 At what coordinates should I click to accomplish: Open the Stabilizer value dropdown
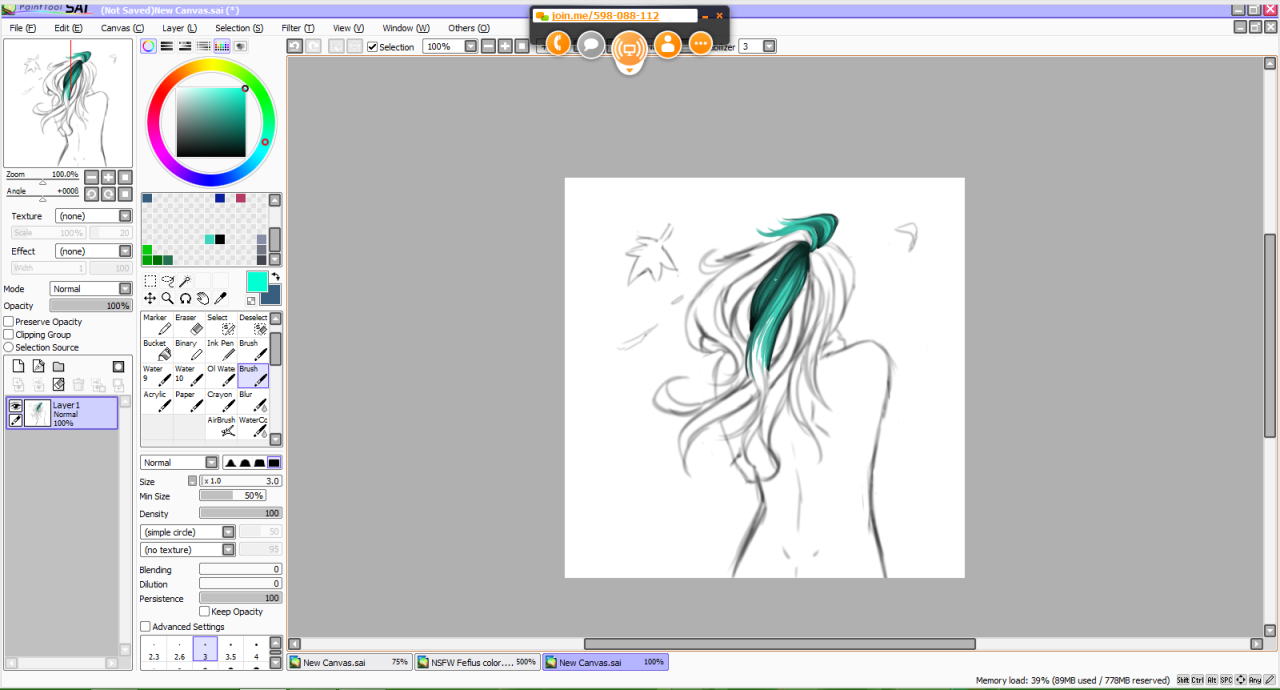[769, 47]
